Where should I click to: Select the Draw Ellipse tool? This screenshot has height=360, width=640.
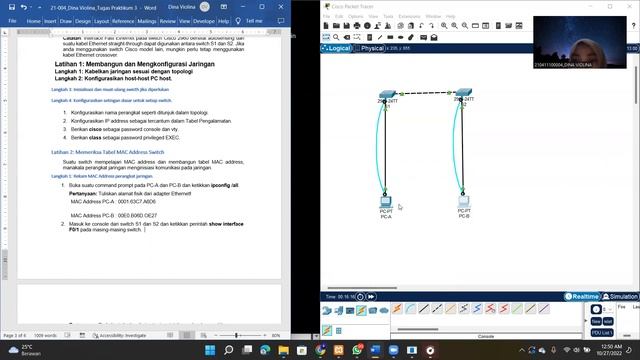(401, 38)
